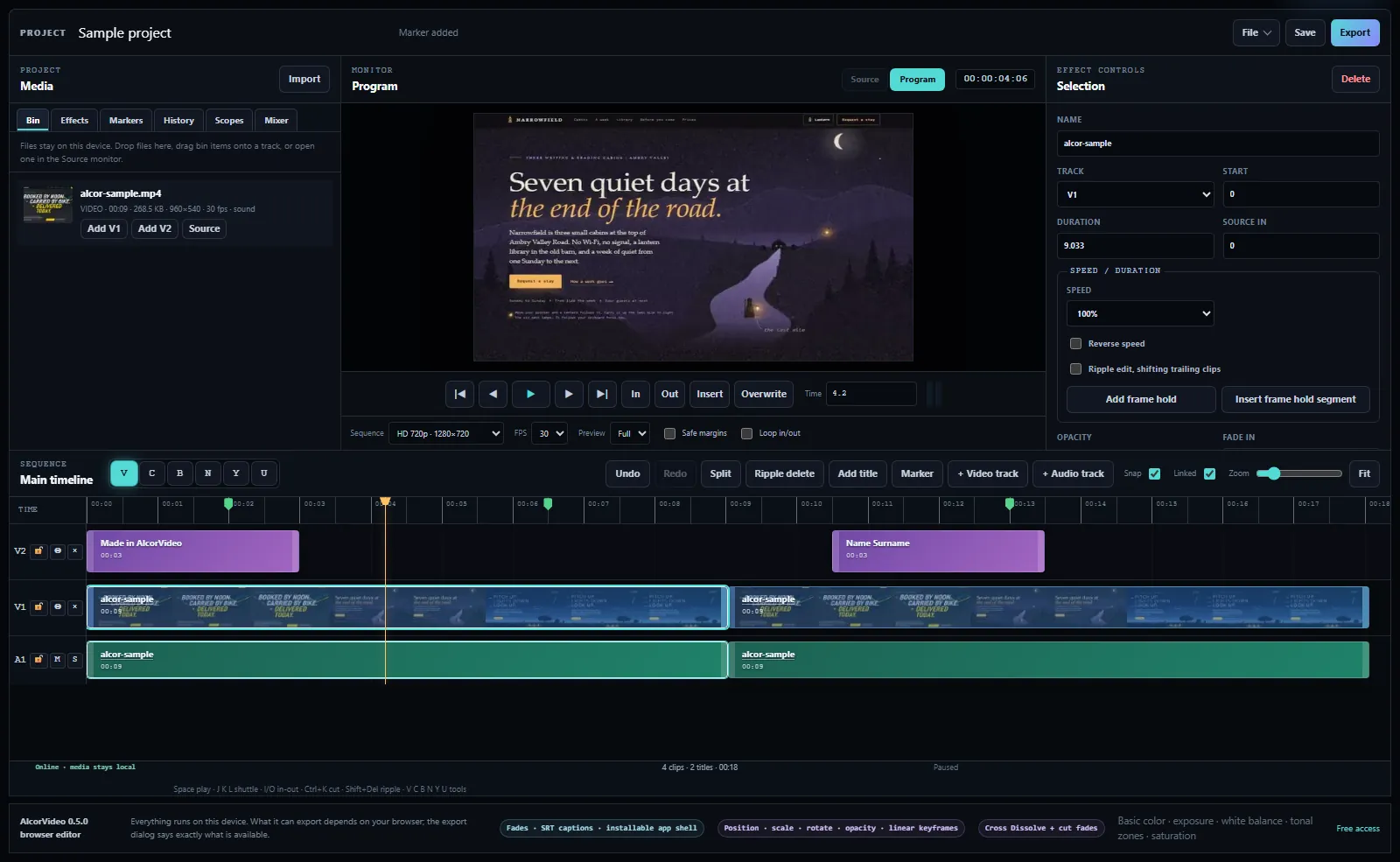
Task: Toggle the lock on track V2
Action: [x=38, y=551]
